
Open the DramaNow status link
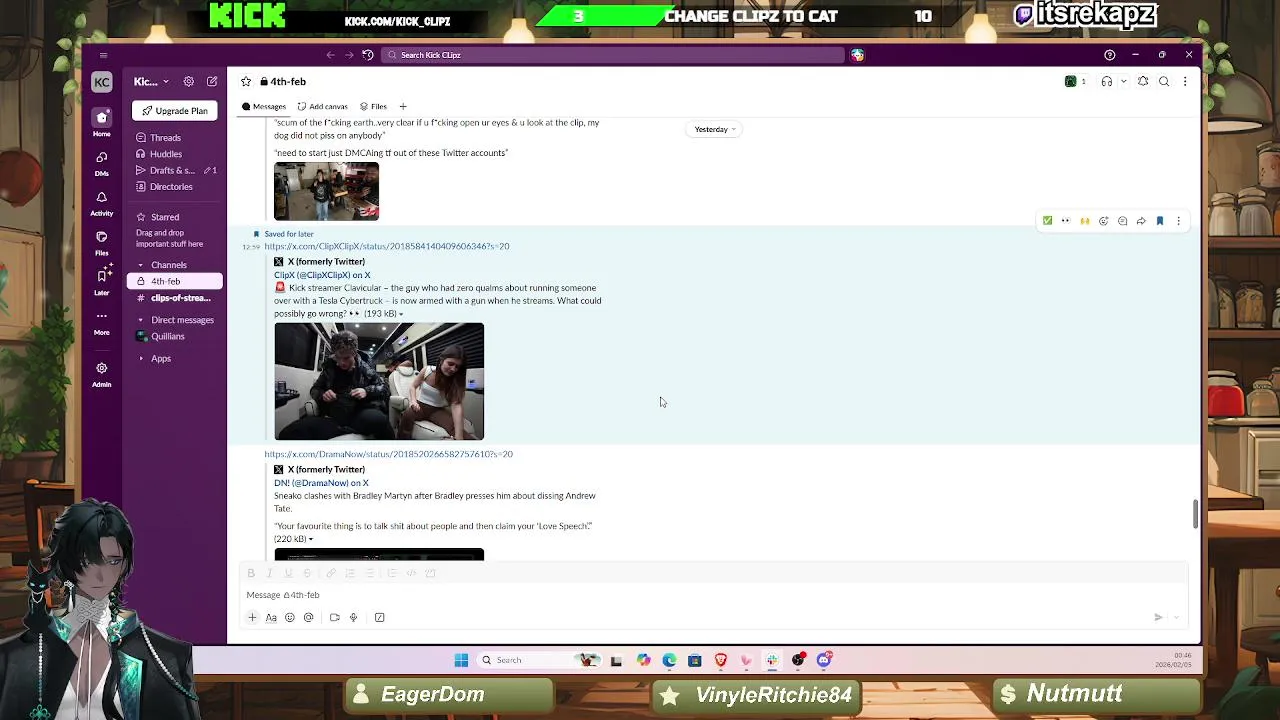pos(388,454)
